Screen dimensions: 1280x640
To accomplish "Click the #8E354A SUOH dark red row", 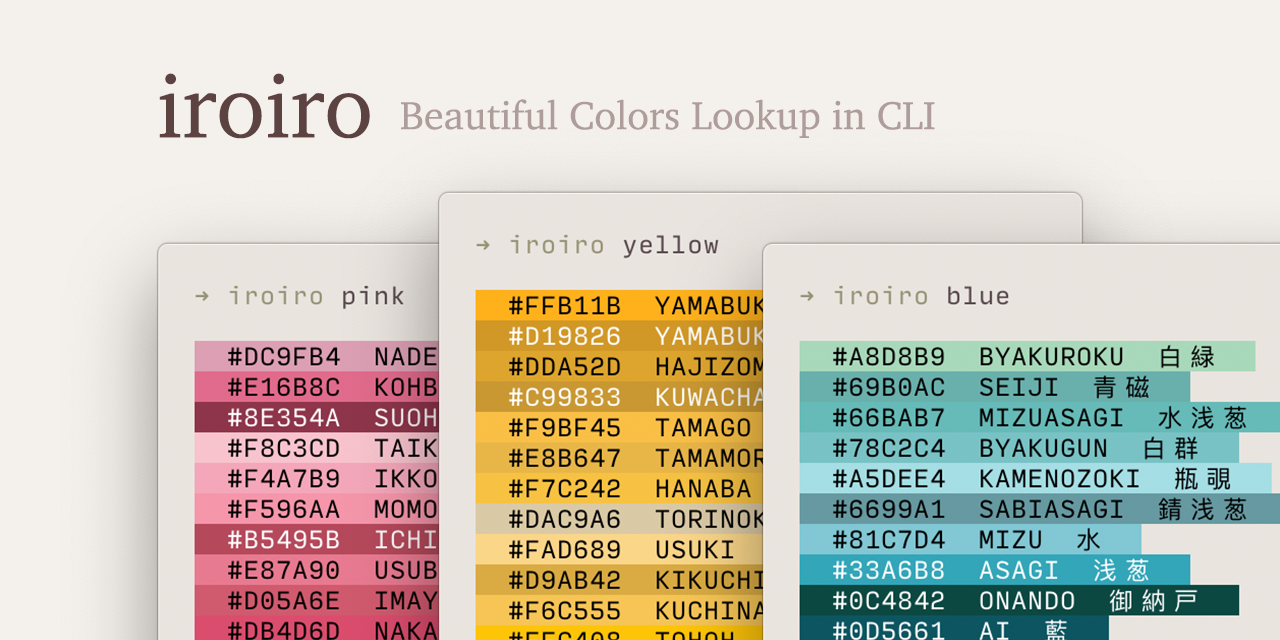I will (316, 418).
